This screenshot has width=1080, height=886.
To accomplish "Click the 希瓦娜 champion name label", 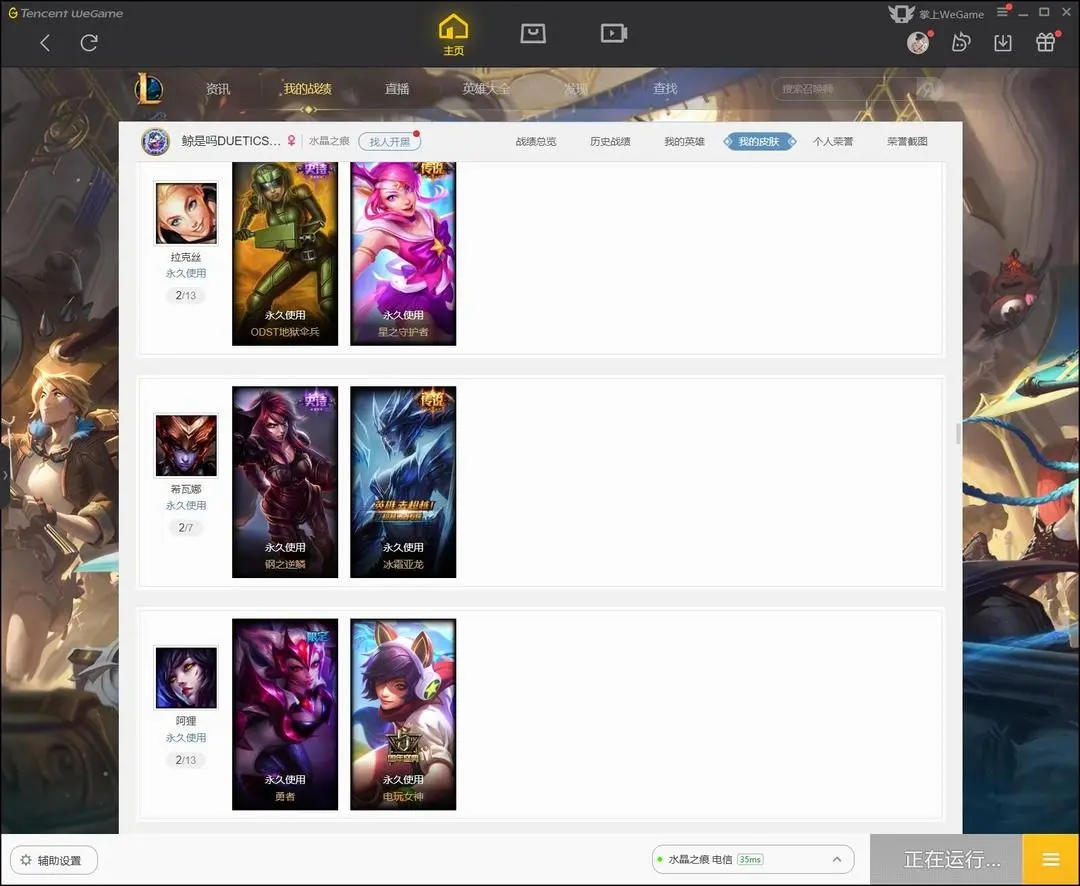I will pyautogui.click(x=186, y=489).
